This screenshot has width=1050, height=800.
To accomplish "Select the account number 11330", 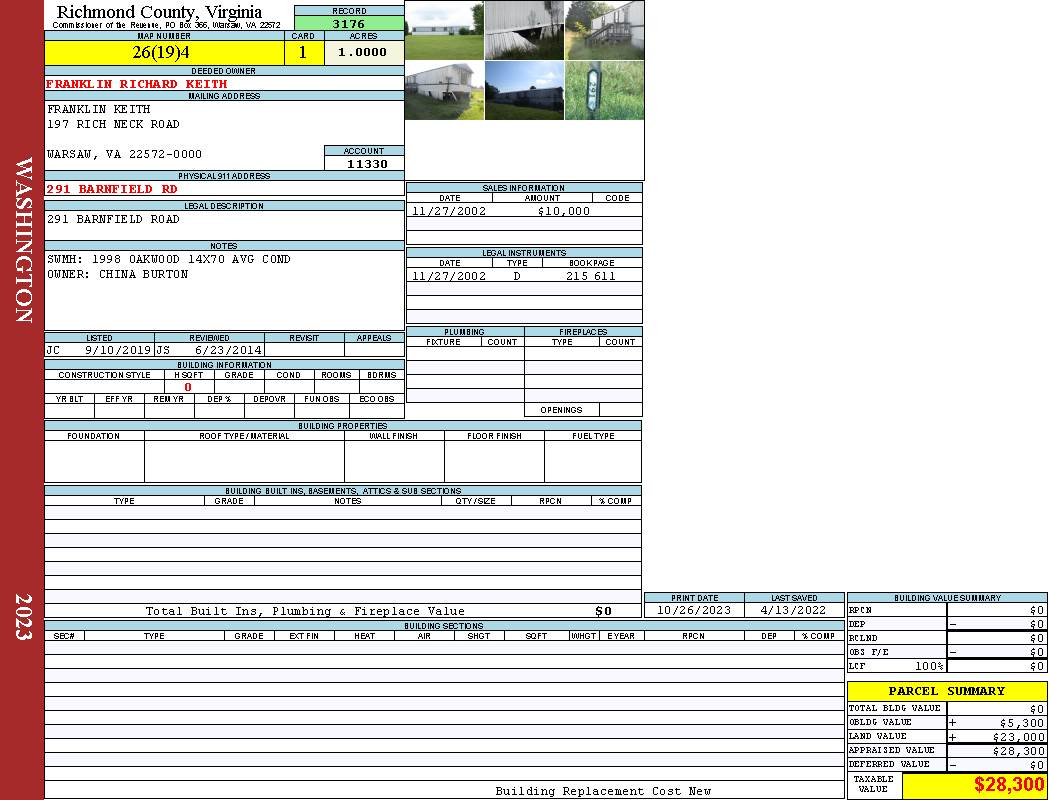I will pos(367,164).
